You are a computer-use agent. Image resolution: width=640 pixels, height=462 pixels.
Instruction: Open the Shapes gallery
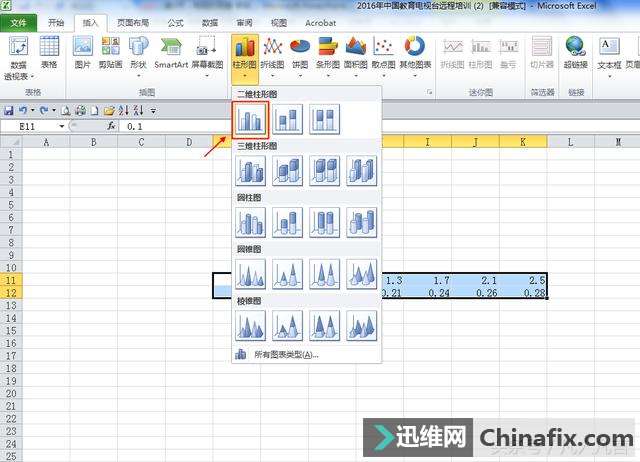tap(138, 58)
